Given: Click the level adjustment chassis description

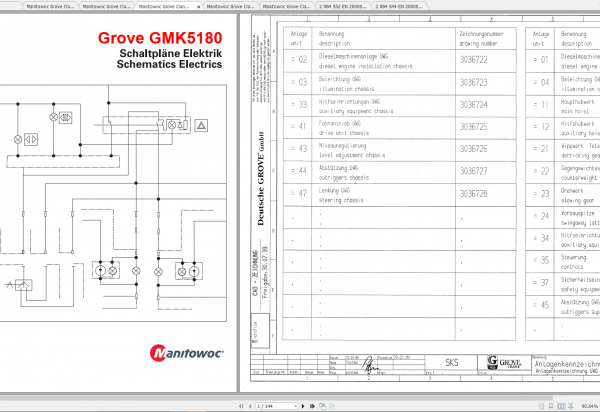Looking at the screenshot, I should 352,155.
